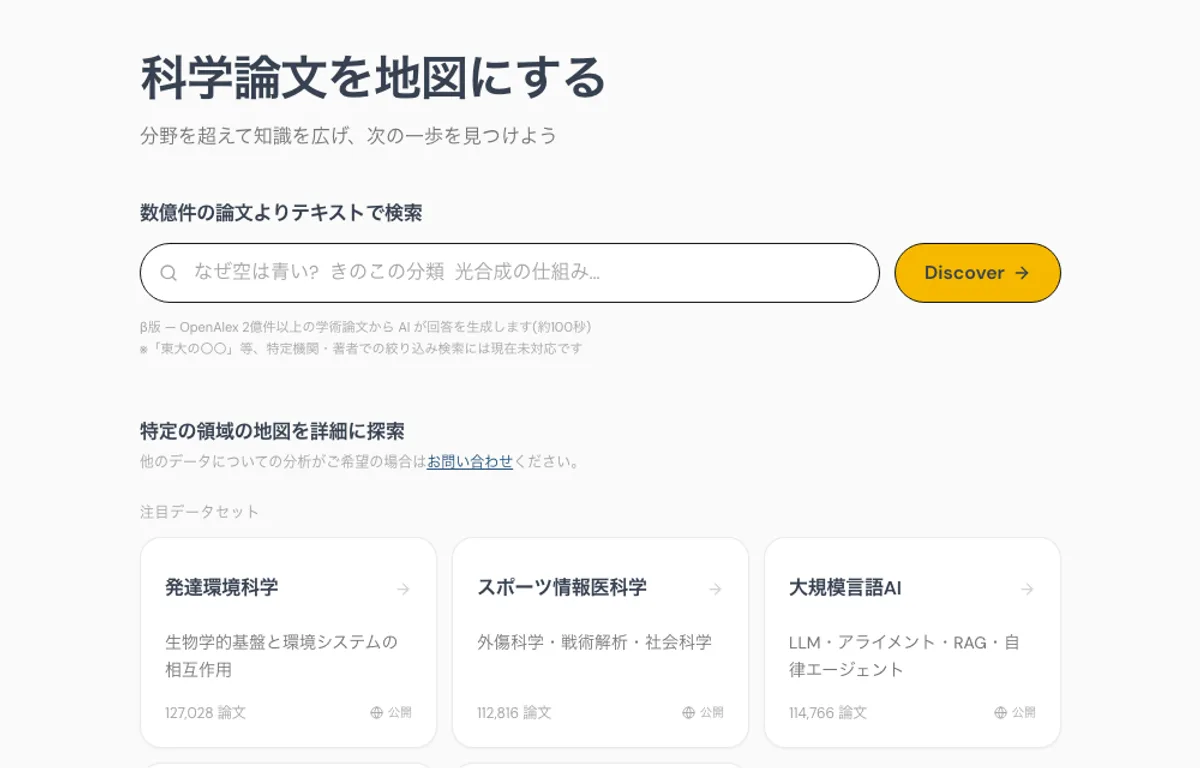
Task: Open the お問い合わせ link
Action: (470, 462)
